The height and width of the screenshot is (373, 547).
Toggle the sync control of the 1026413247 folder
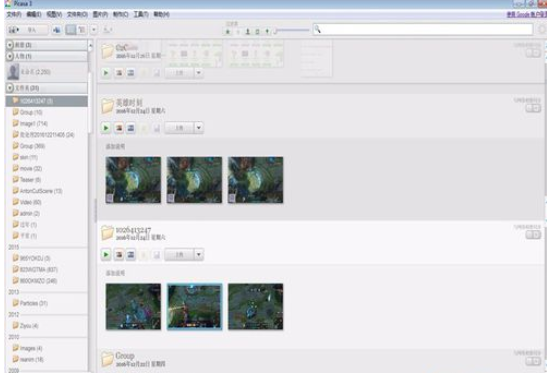[x=533, y=235]
